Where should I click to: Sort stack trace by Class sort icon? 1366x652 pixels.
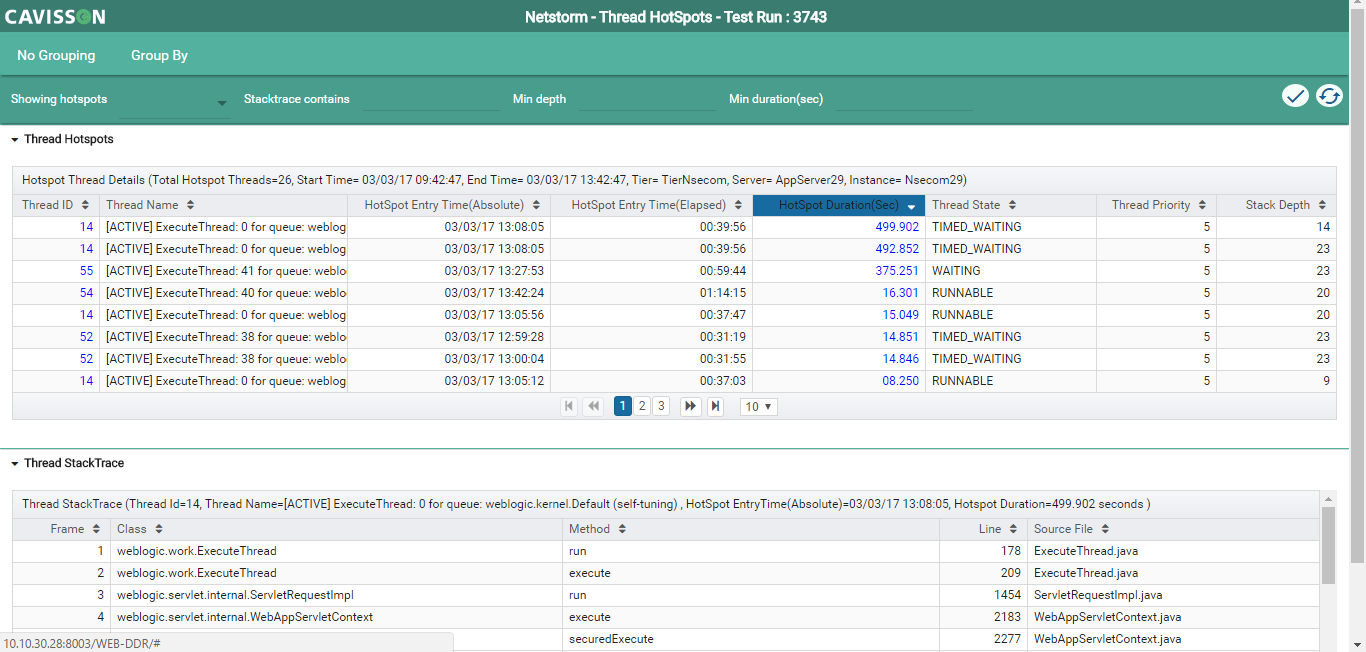click(x=159, y=529)
